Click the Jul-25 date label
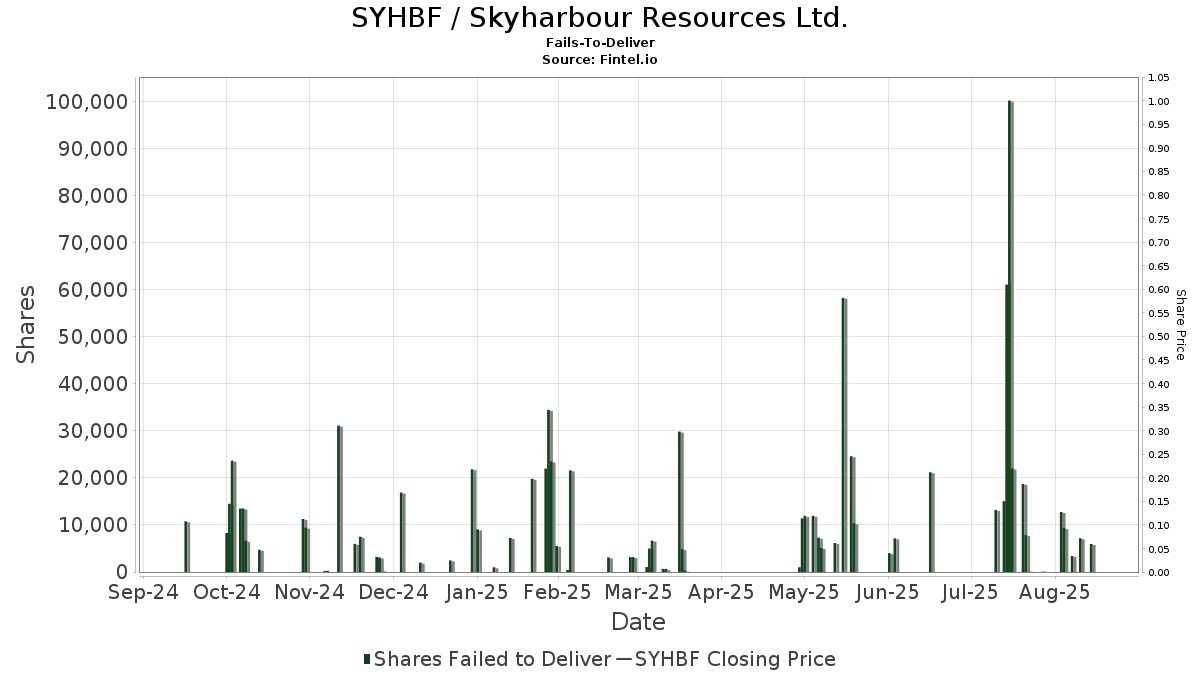The width and height of the screenshot is (1200, 675). [969, 592]
